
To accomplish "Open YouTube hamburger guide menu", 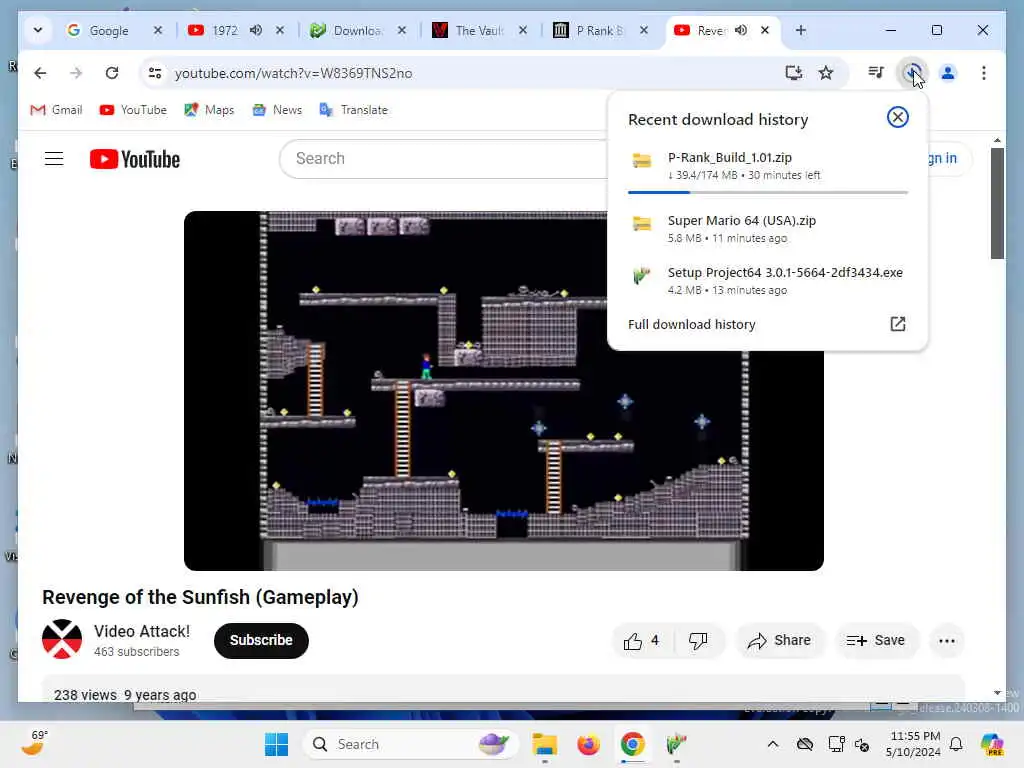I will (54, 159).
